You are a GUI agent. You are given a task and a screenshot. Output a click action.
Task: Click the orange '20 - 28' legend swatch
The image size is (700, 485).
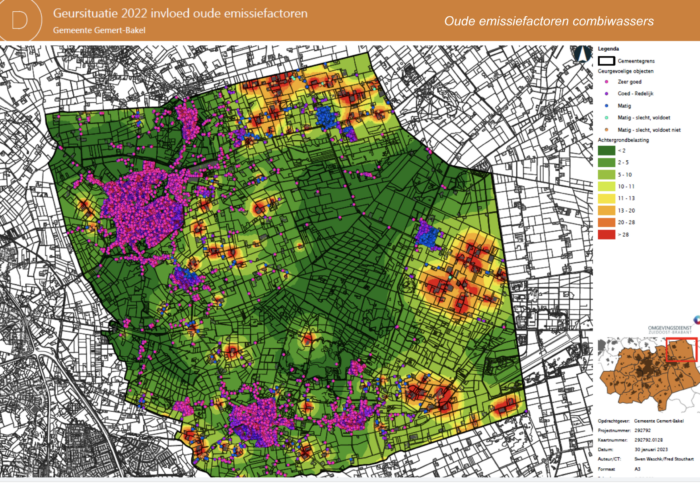click(606, 222)
